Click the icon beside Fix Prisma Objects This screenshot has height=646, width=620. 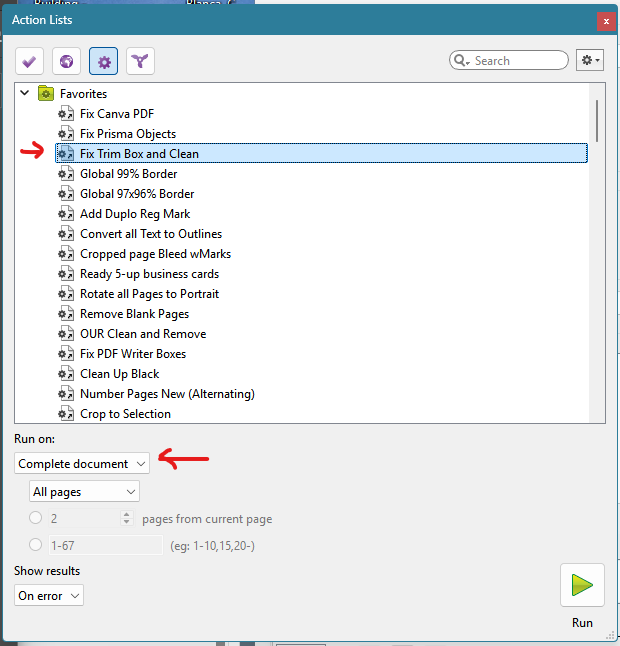pos(66,133)
